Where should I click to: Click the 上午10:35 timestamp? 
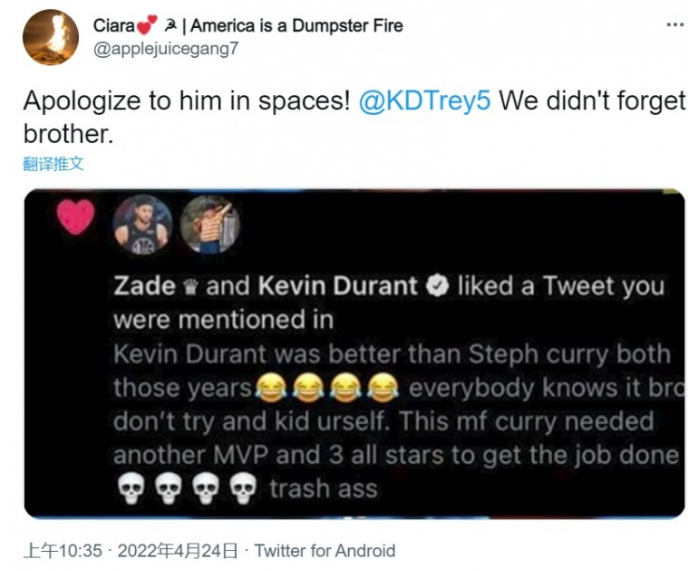(x=63, y=550)
